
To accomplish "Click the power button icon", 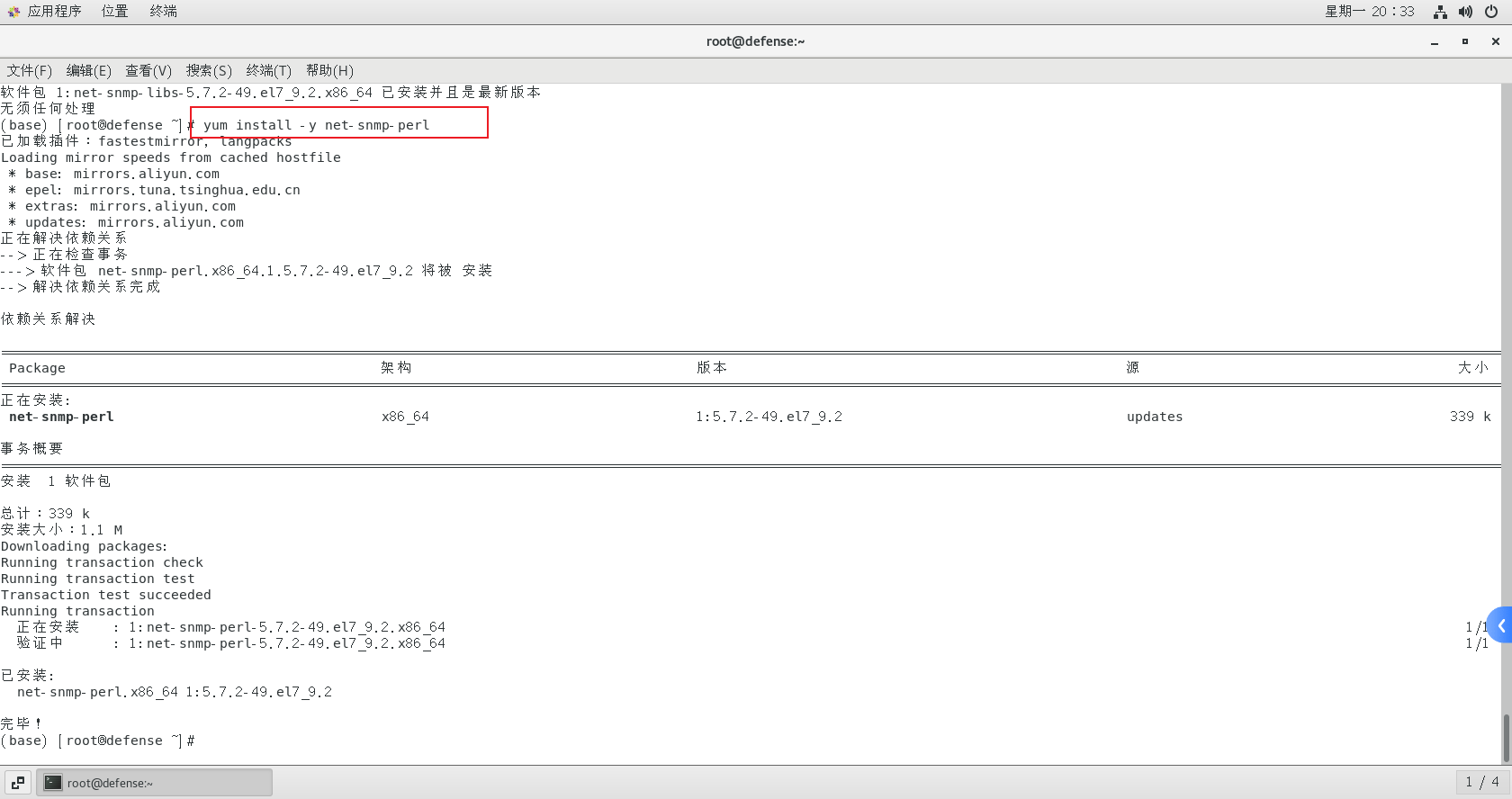I will click(x=1491, y=12).
